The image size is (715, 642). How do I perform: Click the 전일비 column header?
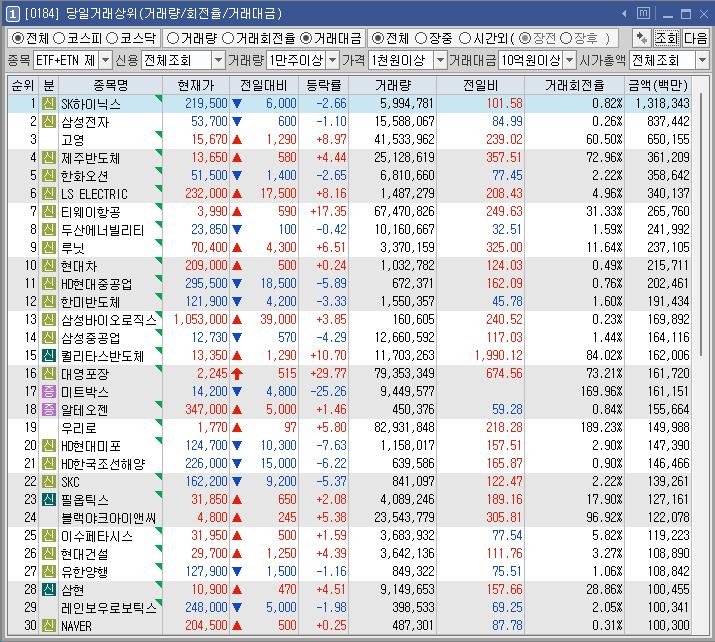click(x=480, y=85)
